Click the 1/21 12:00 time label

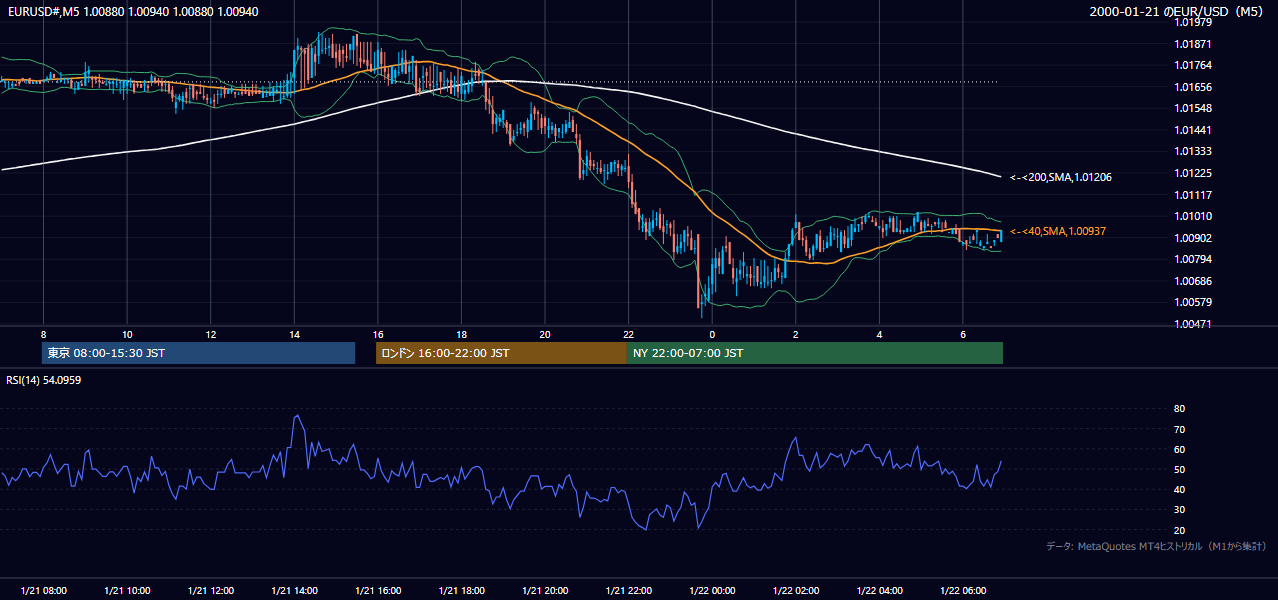210,591
